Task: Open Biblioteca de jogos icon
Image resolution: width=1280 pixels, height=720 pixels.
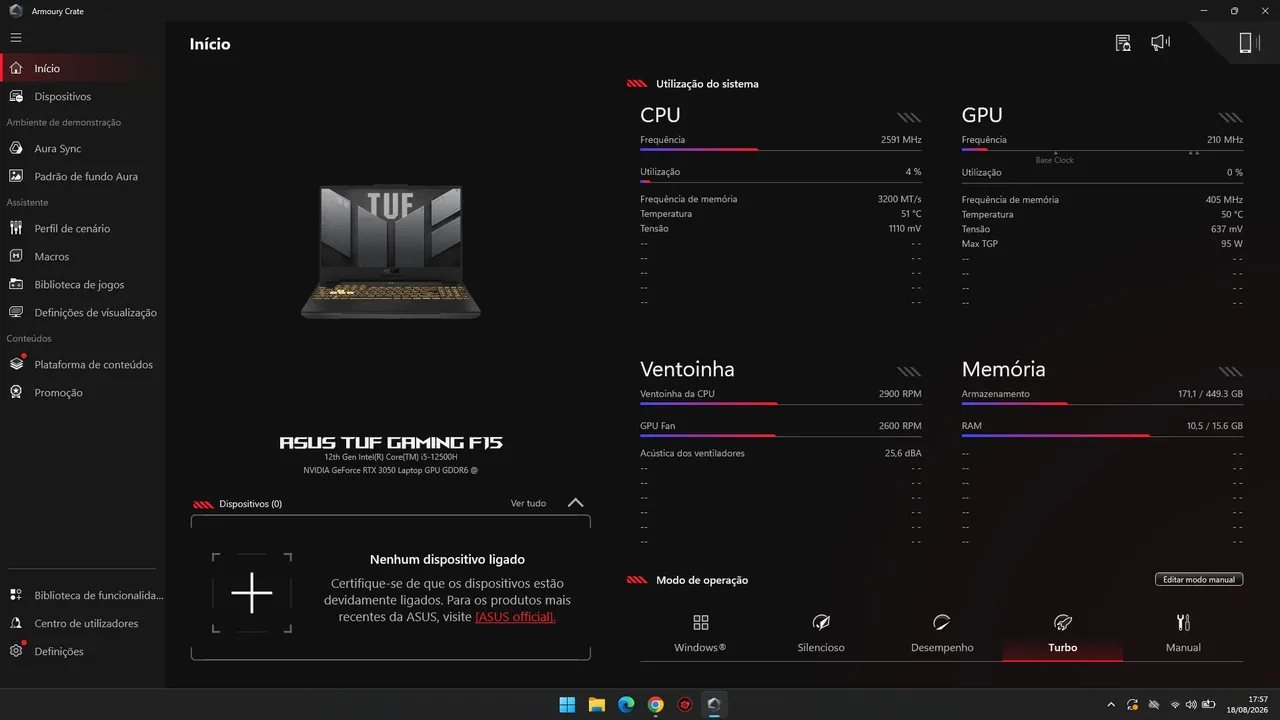Action: pos(16,284)
